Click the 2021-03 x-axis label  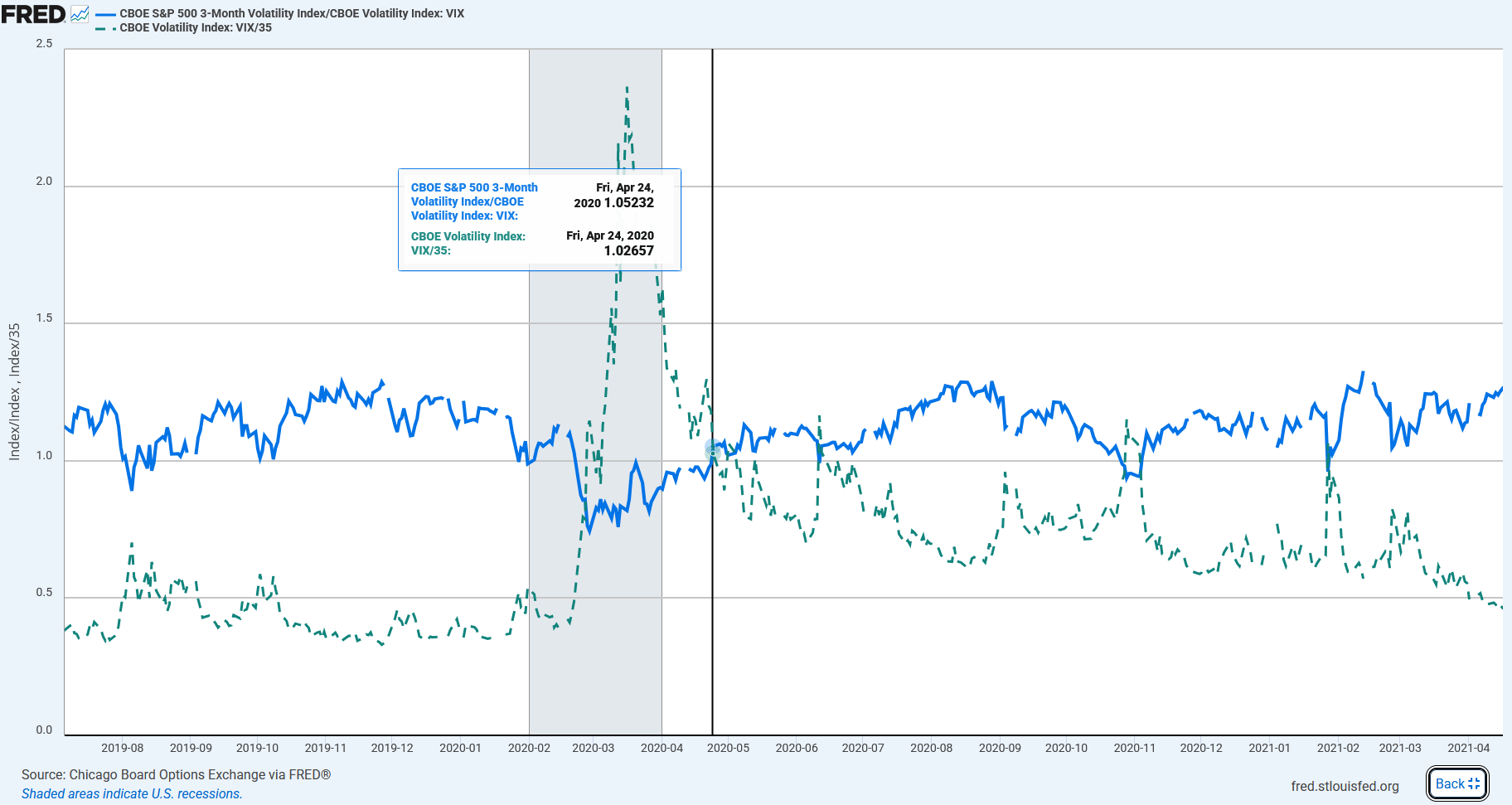[x=1400, y=748]
